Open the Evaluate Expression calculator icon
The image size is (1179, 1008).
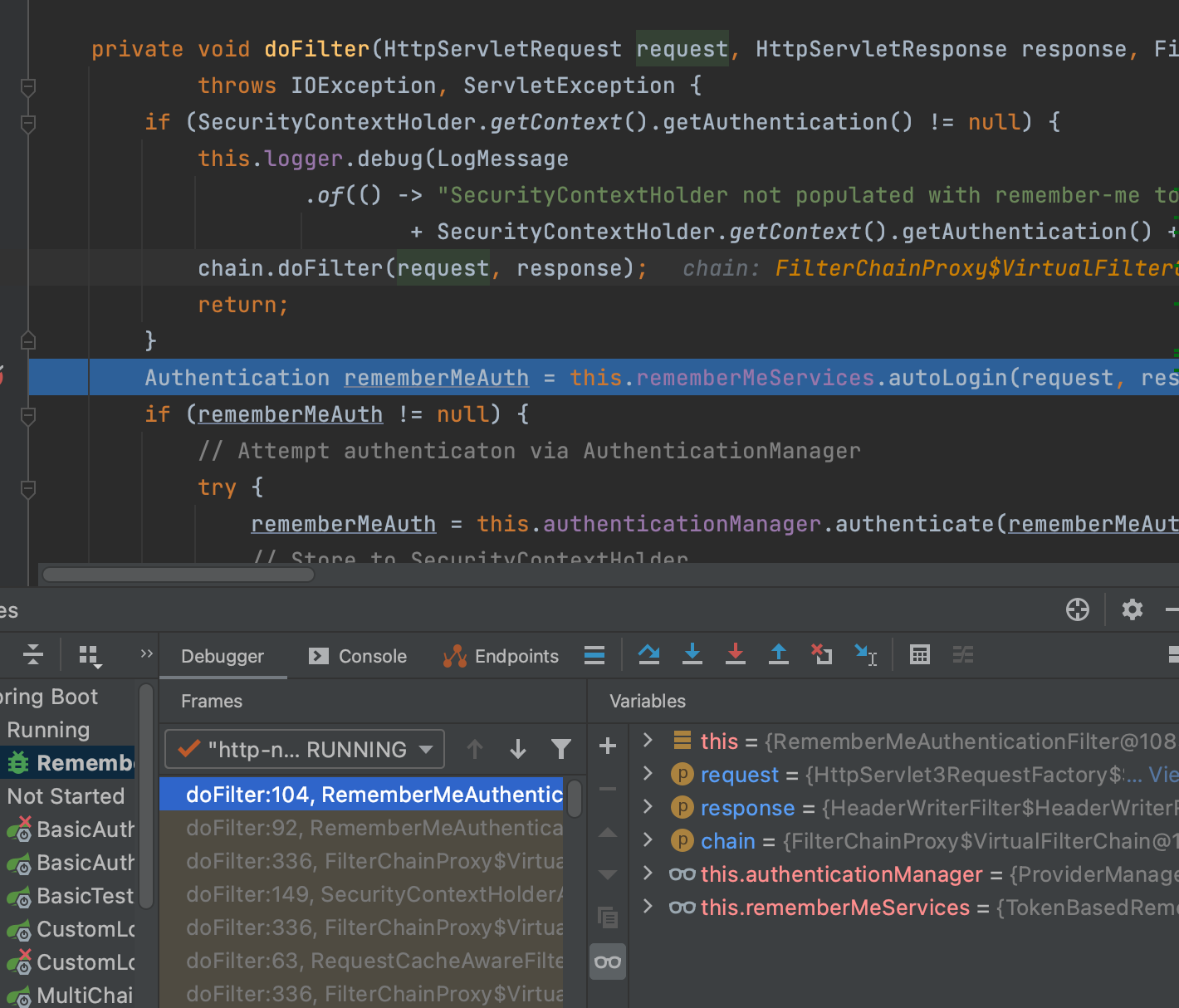click(920, 655)
